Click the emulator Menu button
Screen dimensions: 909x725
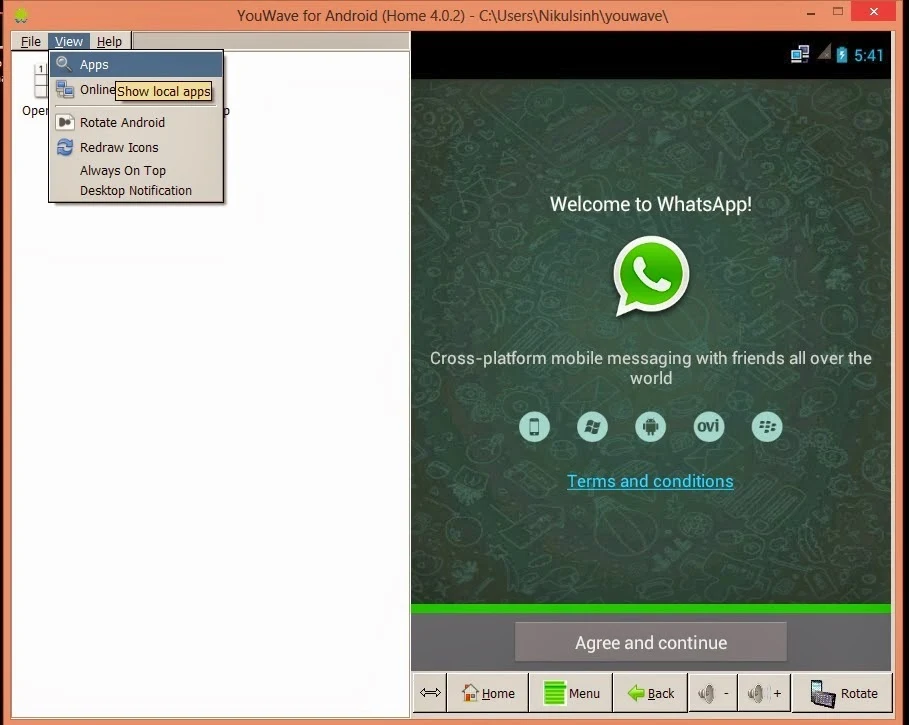click(x=571, y=693)
